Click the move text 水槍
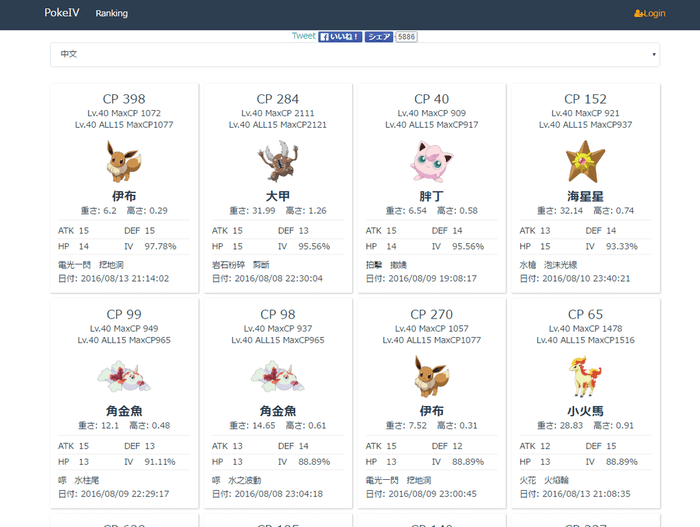The image size is (700, 527). pos(528,265)
